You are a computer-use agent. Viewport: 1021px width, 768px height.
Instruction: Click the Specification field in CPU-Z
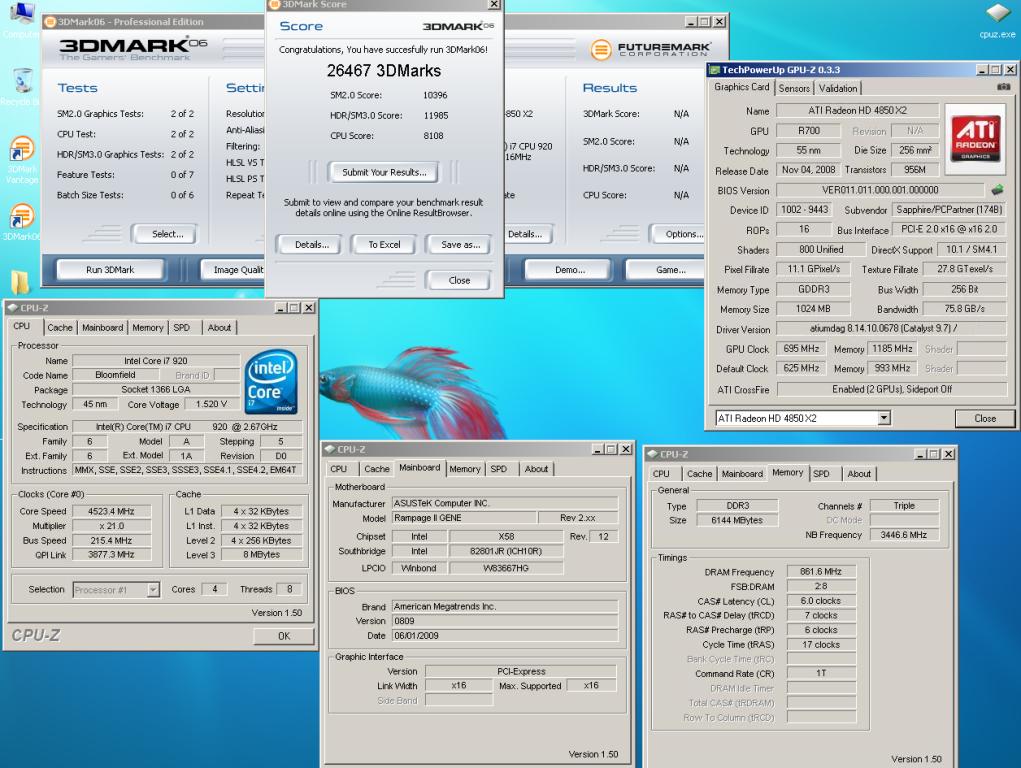click(187, 427)
